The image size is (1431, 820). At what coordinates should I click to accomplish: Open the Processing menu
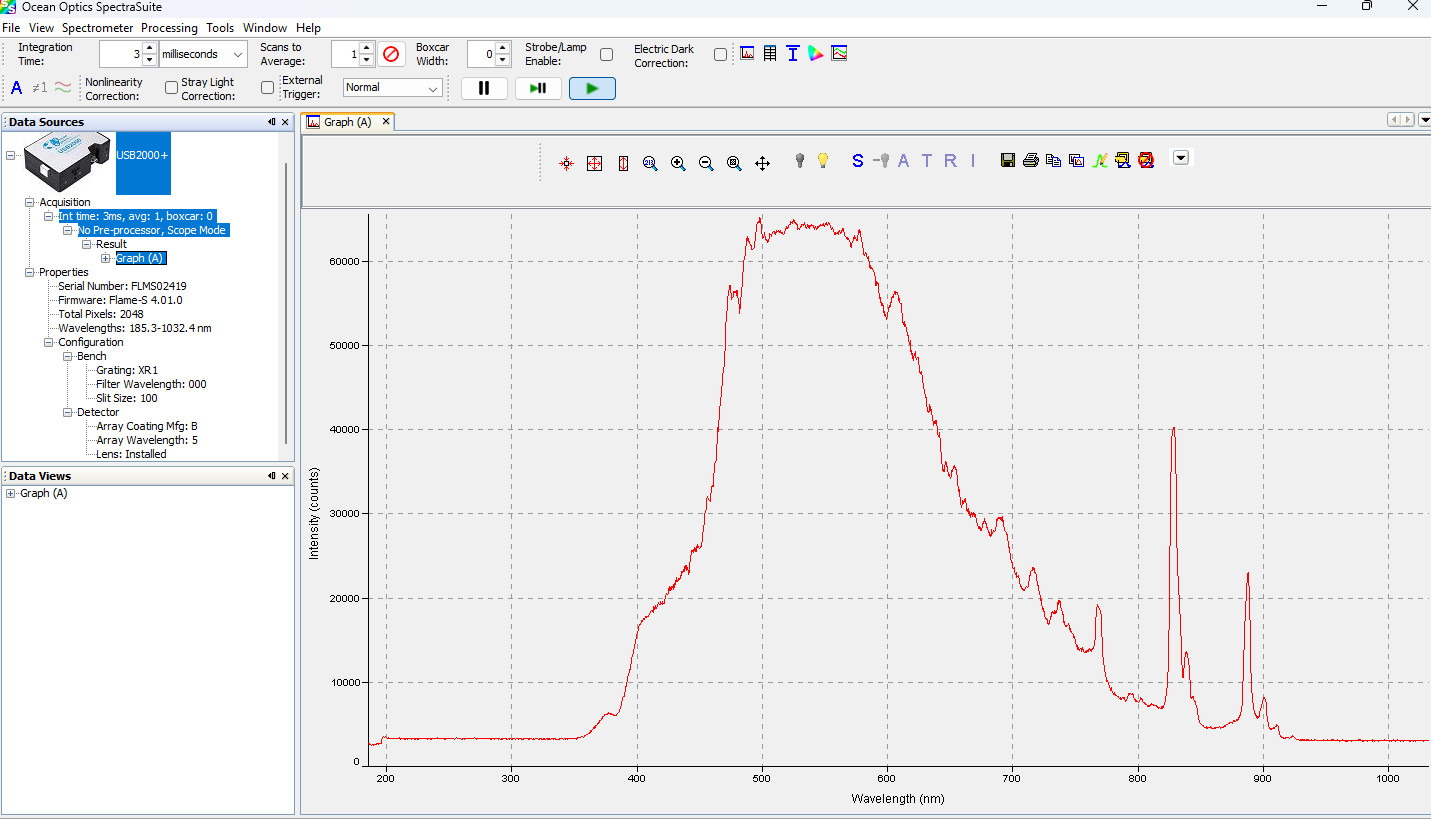click(x=169, y=28)
